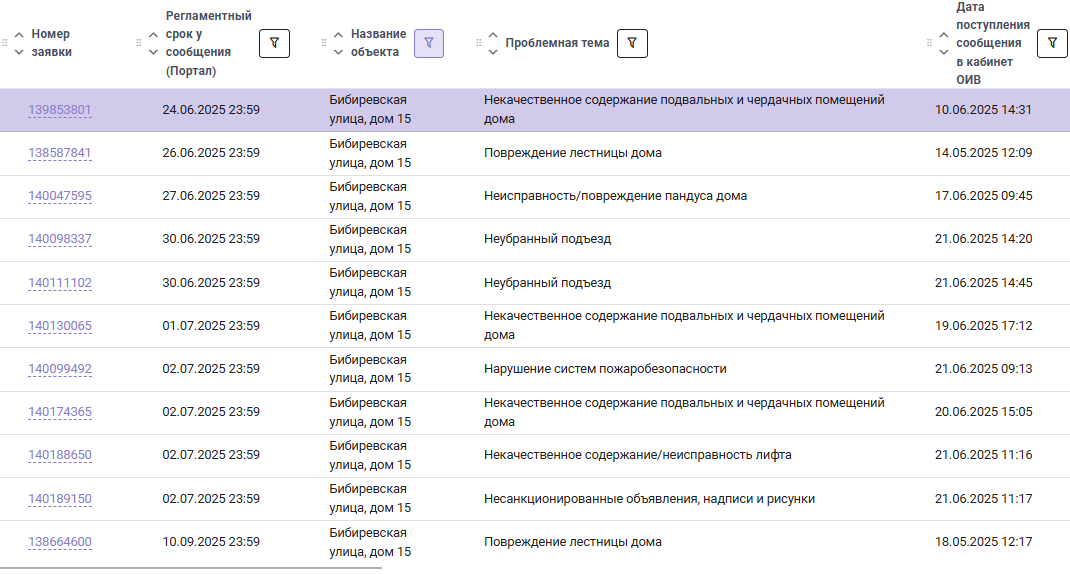Select topic Некачественное содержание/неисправность лифта

pyautogui.click(x=638, y=455)
